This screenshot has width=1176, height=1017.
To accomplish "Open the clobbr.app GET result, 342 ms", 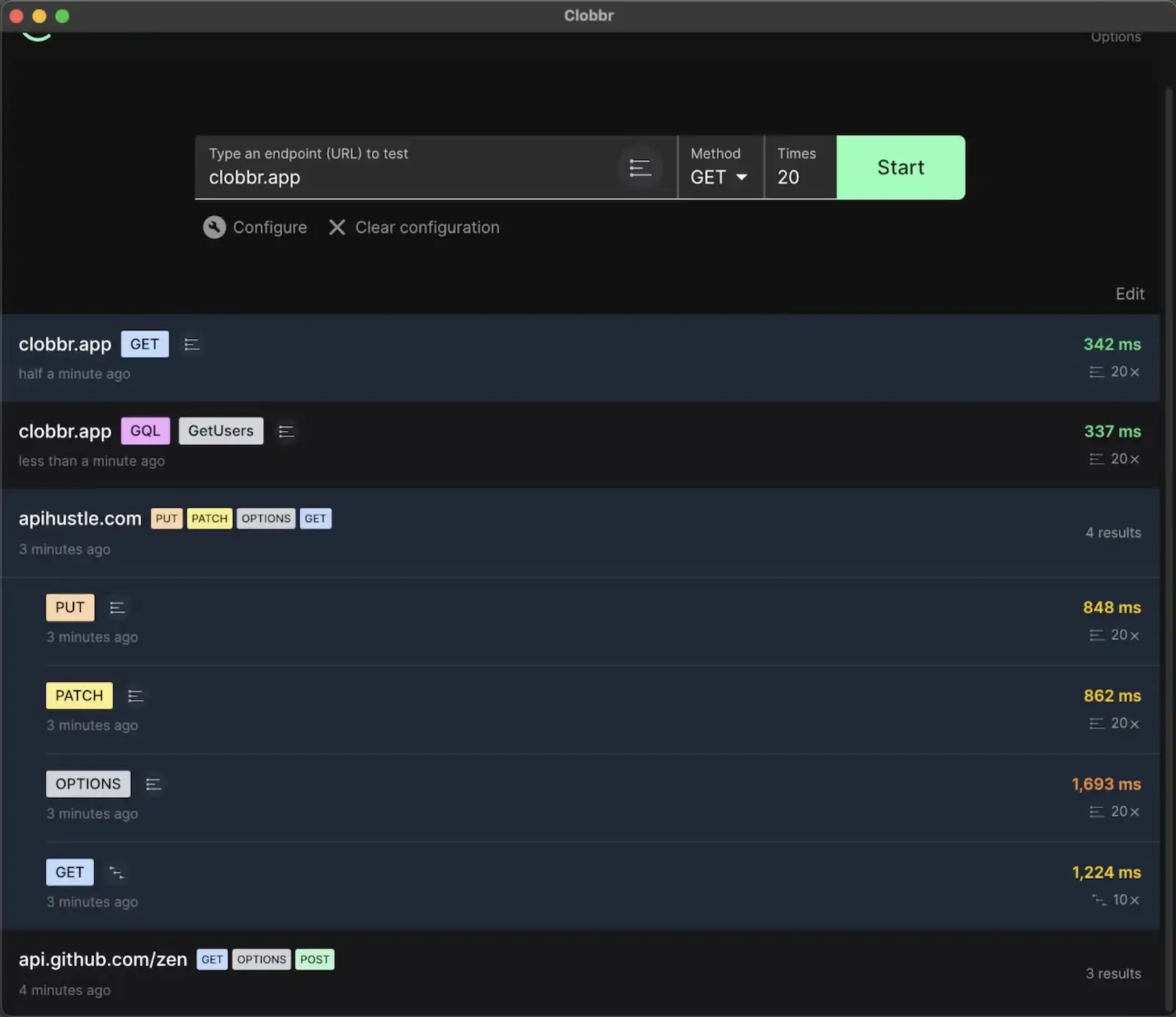I will pyautogui.click(x=588, y=358).
